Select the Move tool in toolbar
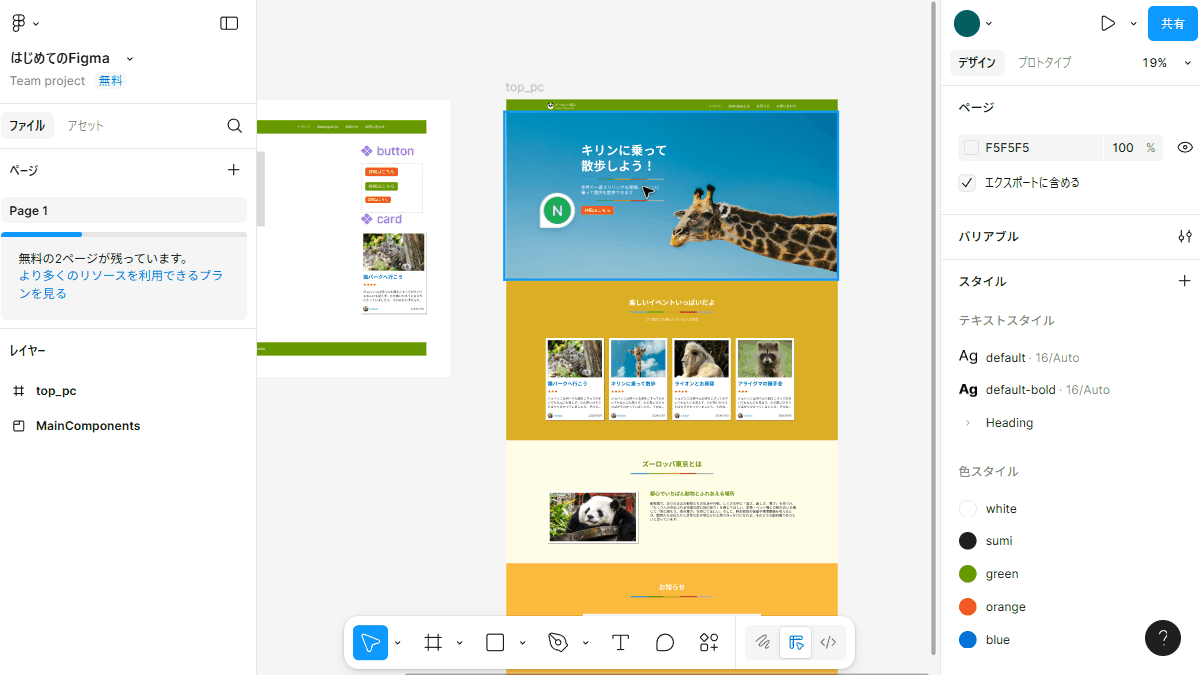This screenshot has width=1200, height=675. click(x=370, y=643)
